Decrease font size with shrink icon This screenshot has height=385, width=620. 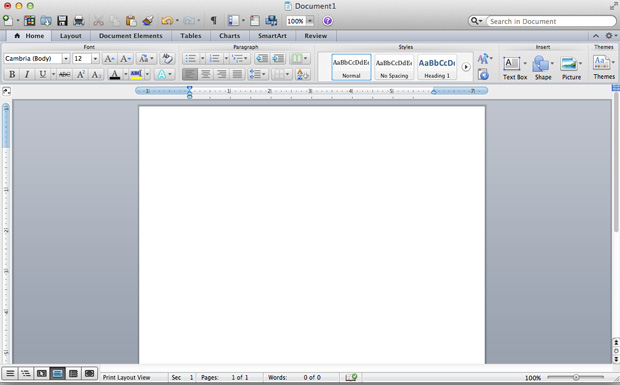[125, 59]
